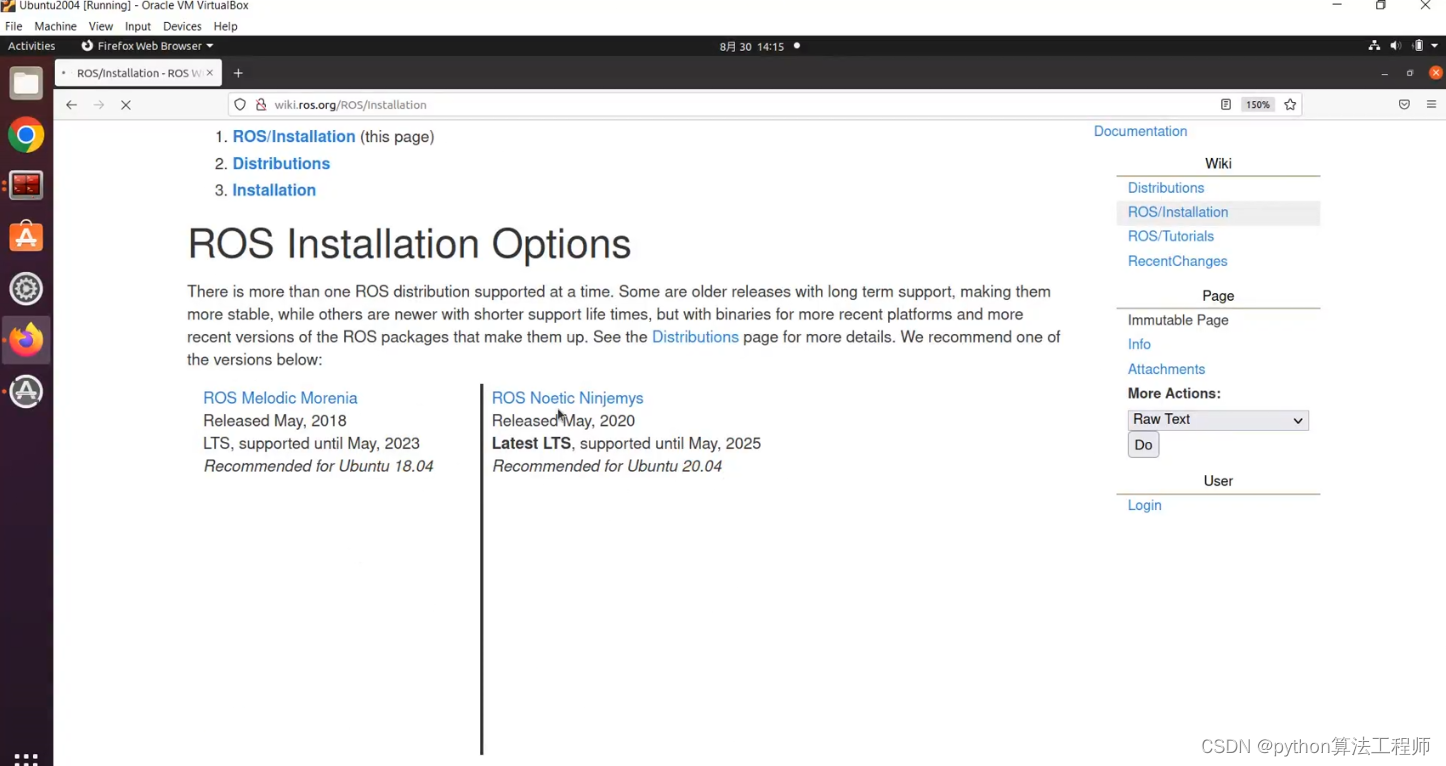Image resolution: width=1446 pixels, height=766 pixels.
Task: Open Distributions in the Wiki sidebar
Action: pos(1166,188)
